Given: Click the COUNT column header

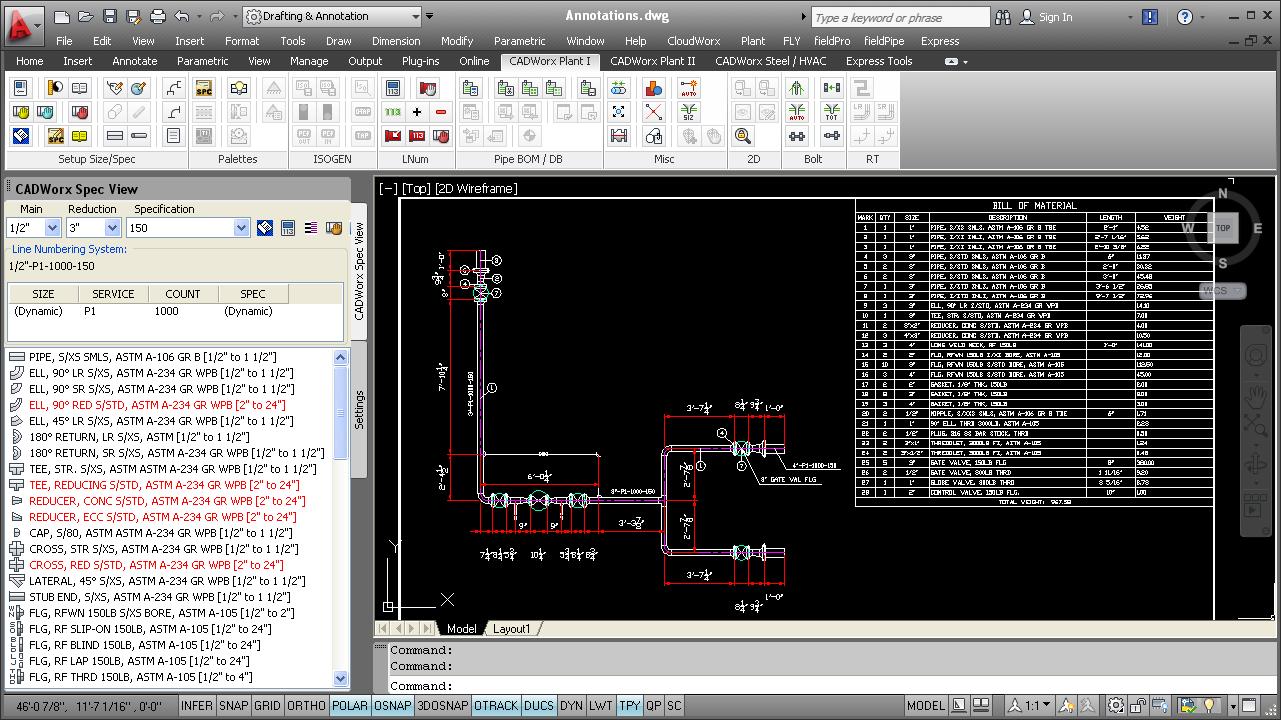Looking at the screenshot, I should coord(183,294).
